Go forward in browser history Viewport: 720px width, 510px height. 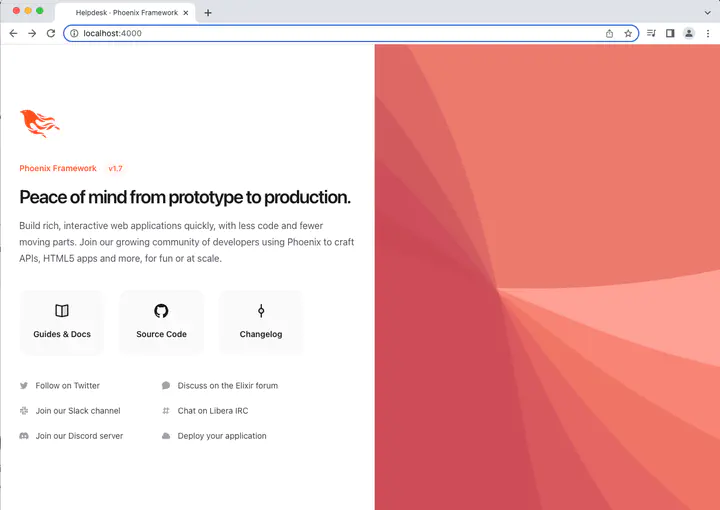(x=32, y=33)
